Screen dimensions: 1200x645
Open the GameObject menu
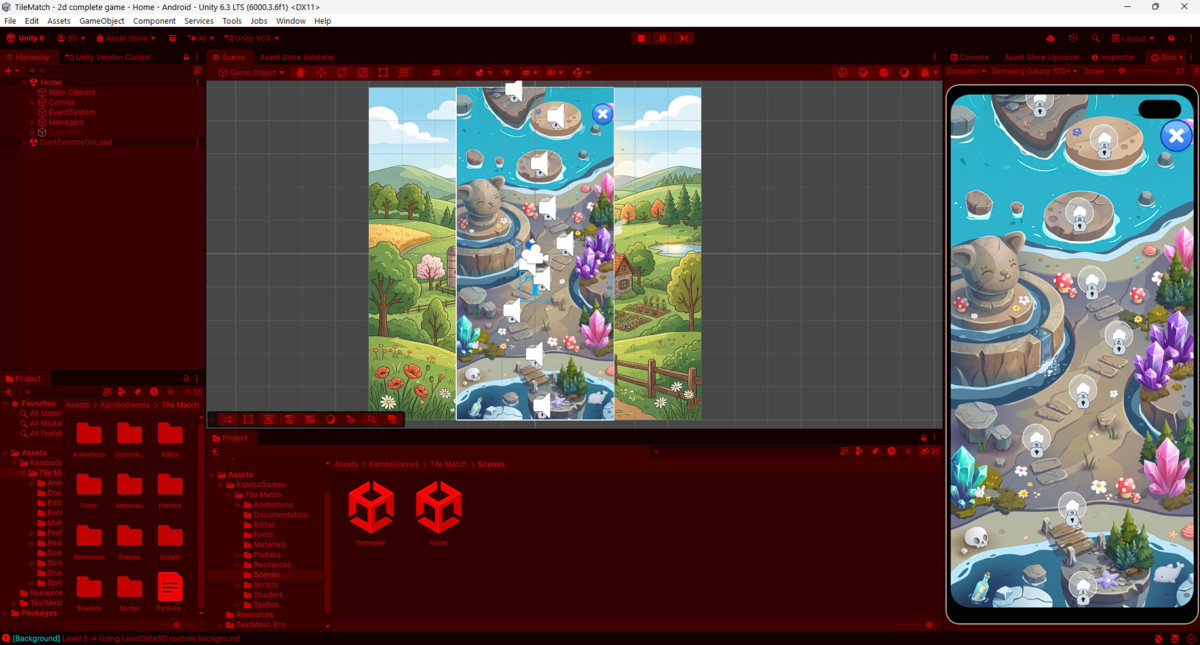(102, 21)
